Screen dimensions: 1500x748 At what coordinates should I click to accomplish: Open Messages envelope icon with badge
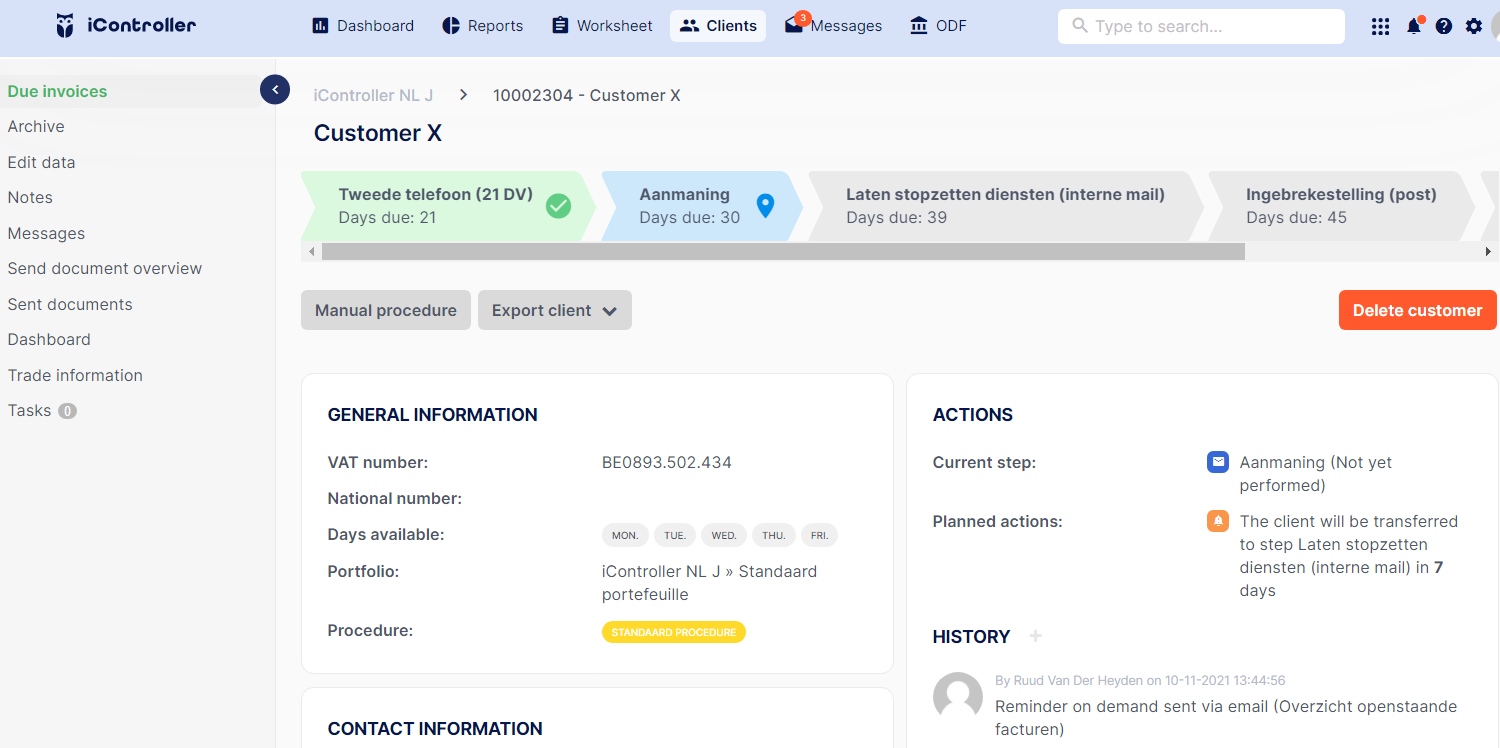pos(795,24)
